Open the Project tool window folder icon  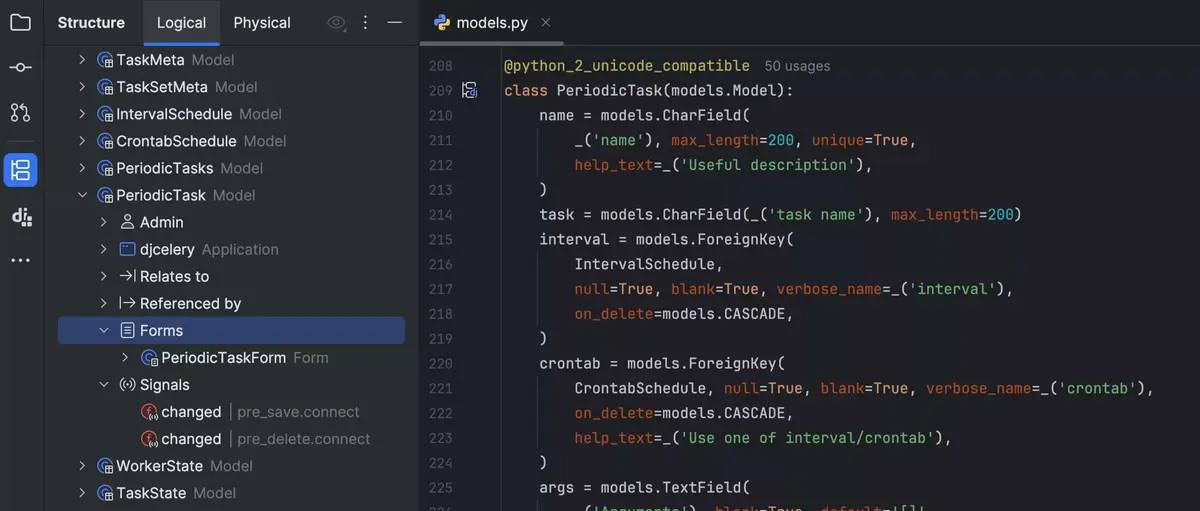tap(20, 22)
